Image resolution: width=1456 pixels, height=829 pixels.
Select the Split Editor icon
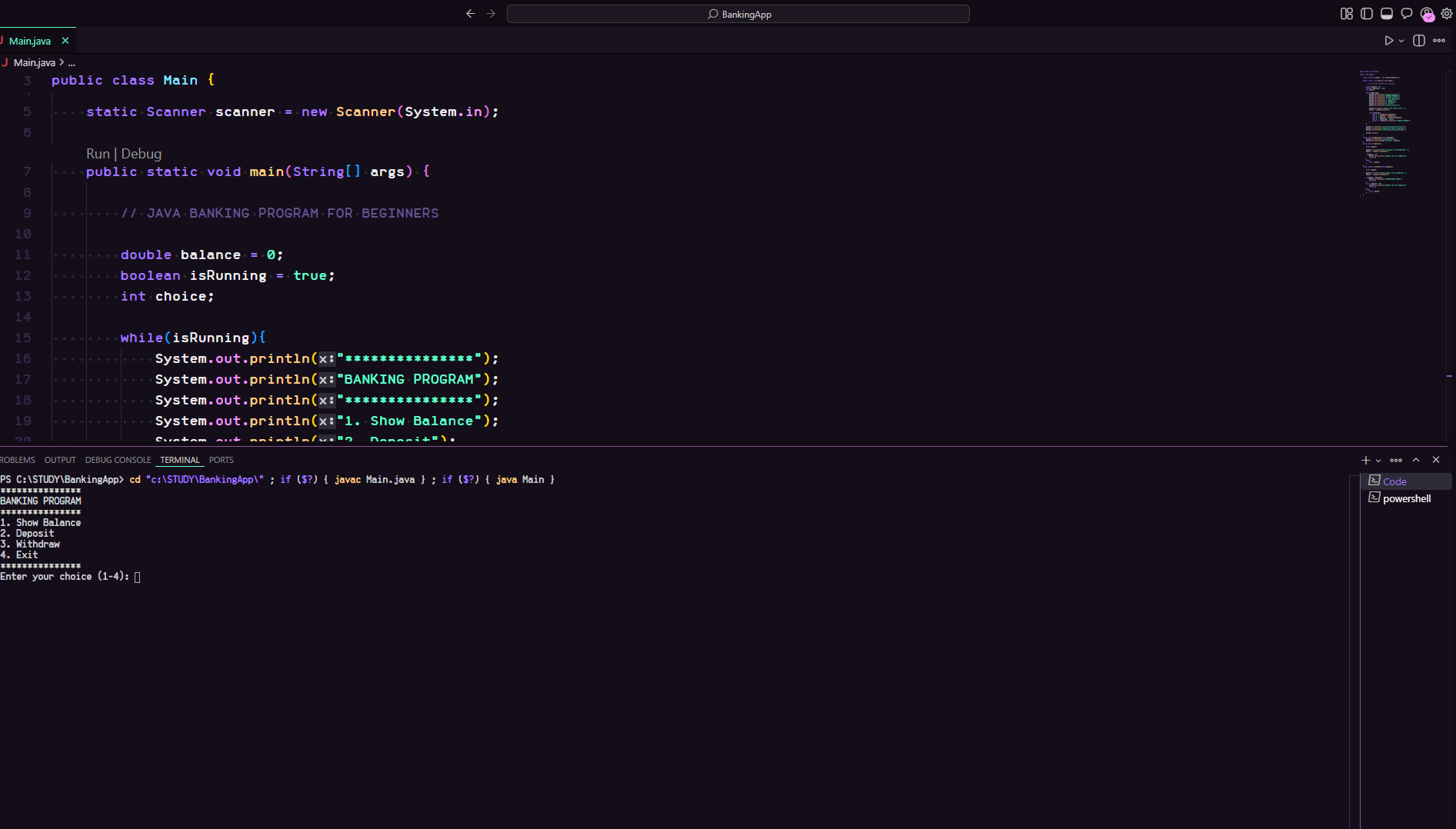point(1419,41)
